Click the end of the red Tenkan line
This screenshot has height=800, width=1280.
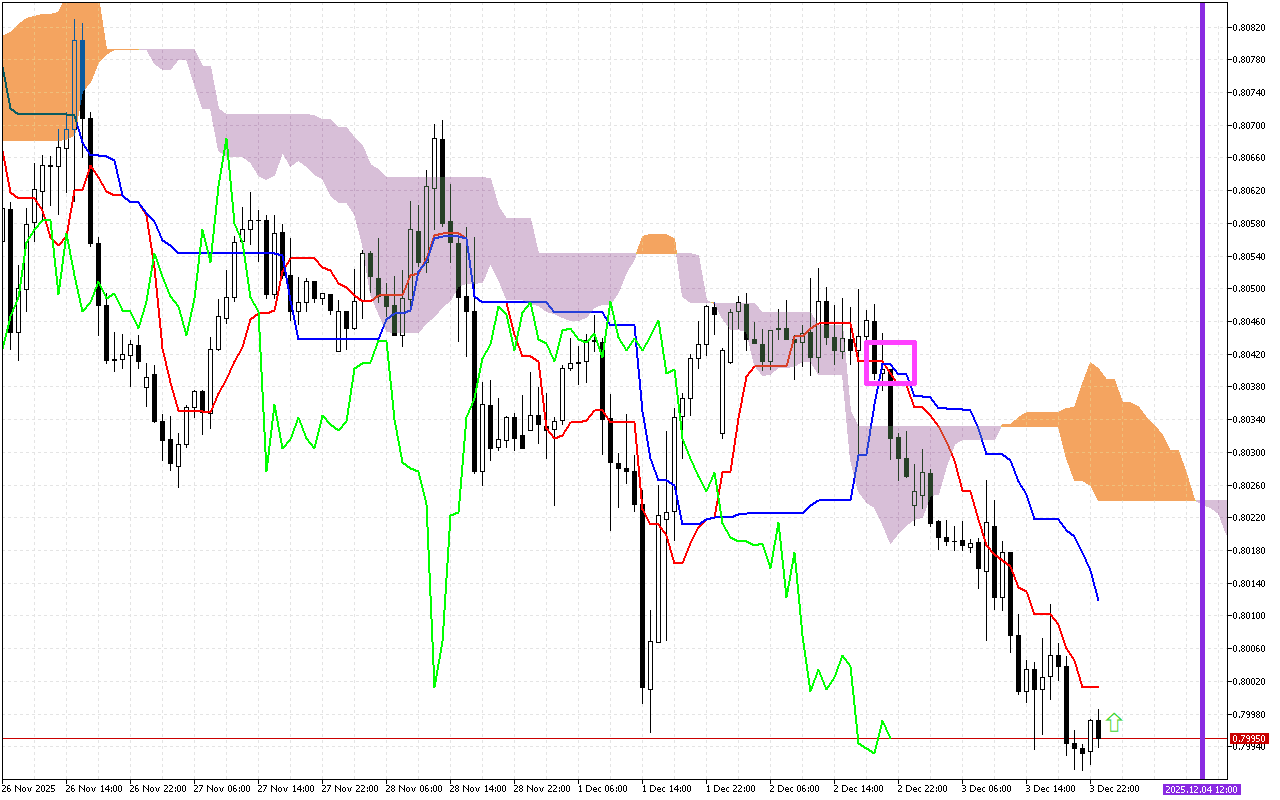click(1098, 686)
